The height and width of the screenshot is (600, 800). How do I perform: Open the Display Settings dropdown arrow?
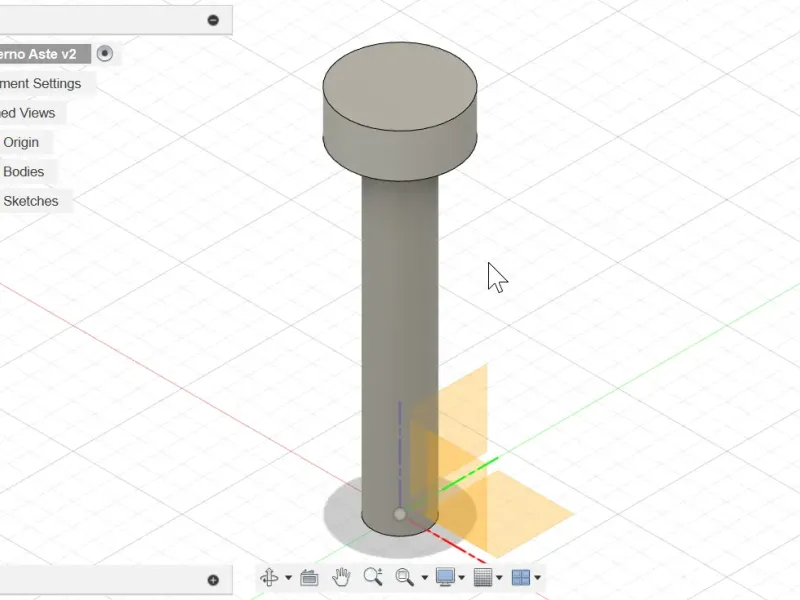(461, 578)
